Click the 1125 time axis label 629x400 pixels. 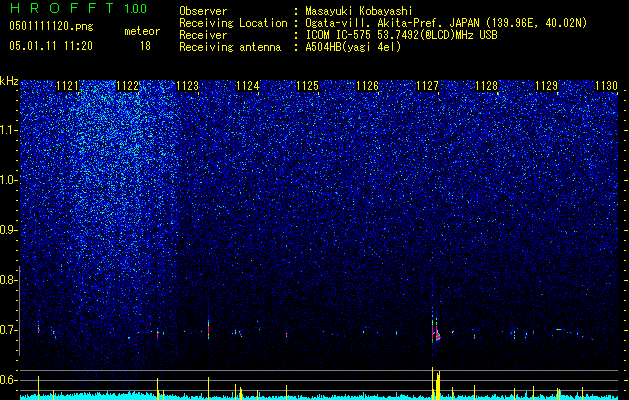coord(307,85)
